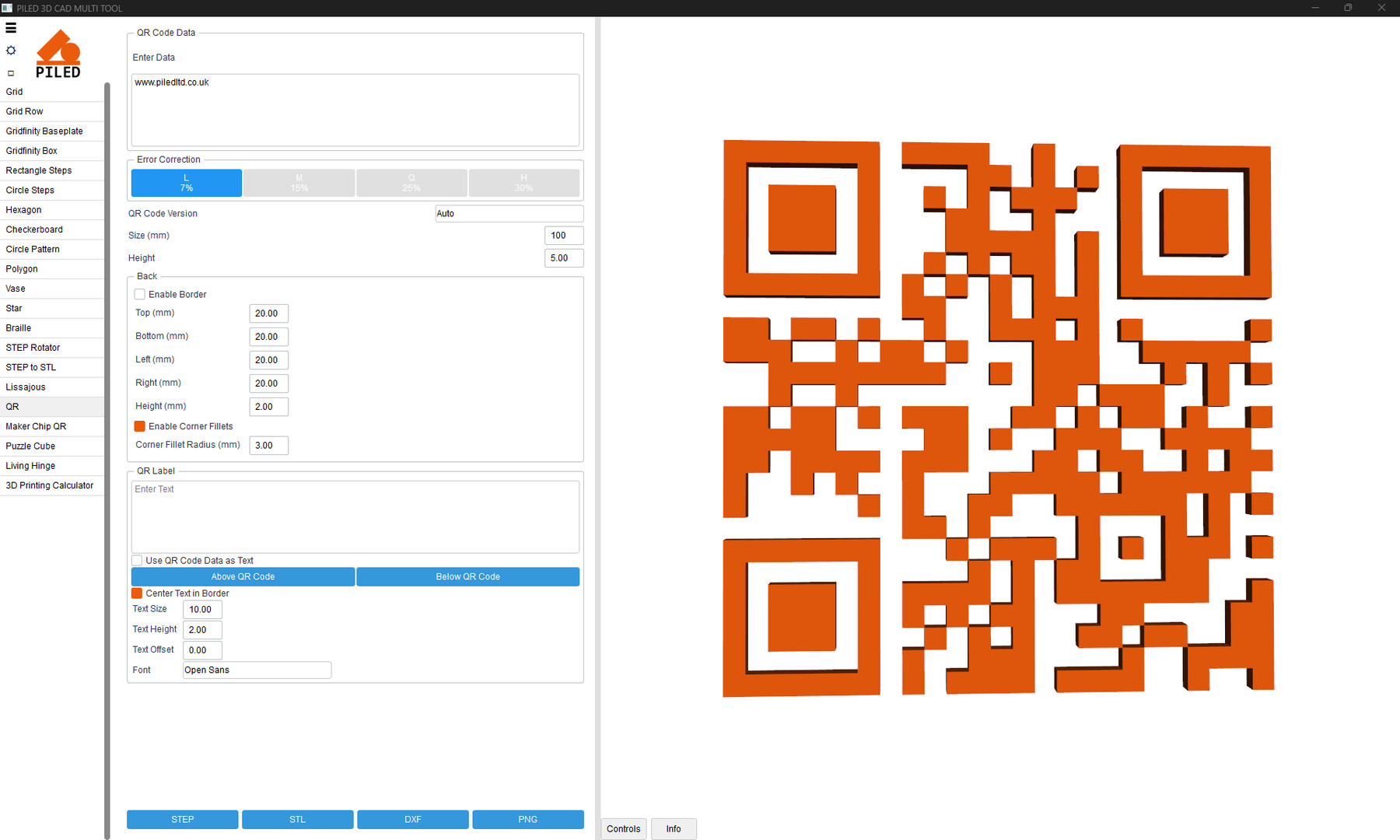
Task: Open the Maker Chip QR tool
Action: click(x=52, y=426)
